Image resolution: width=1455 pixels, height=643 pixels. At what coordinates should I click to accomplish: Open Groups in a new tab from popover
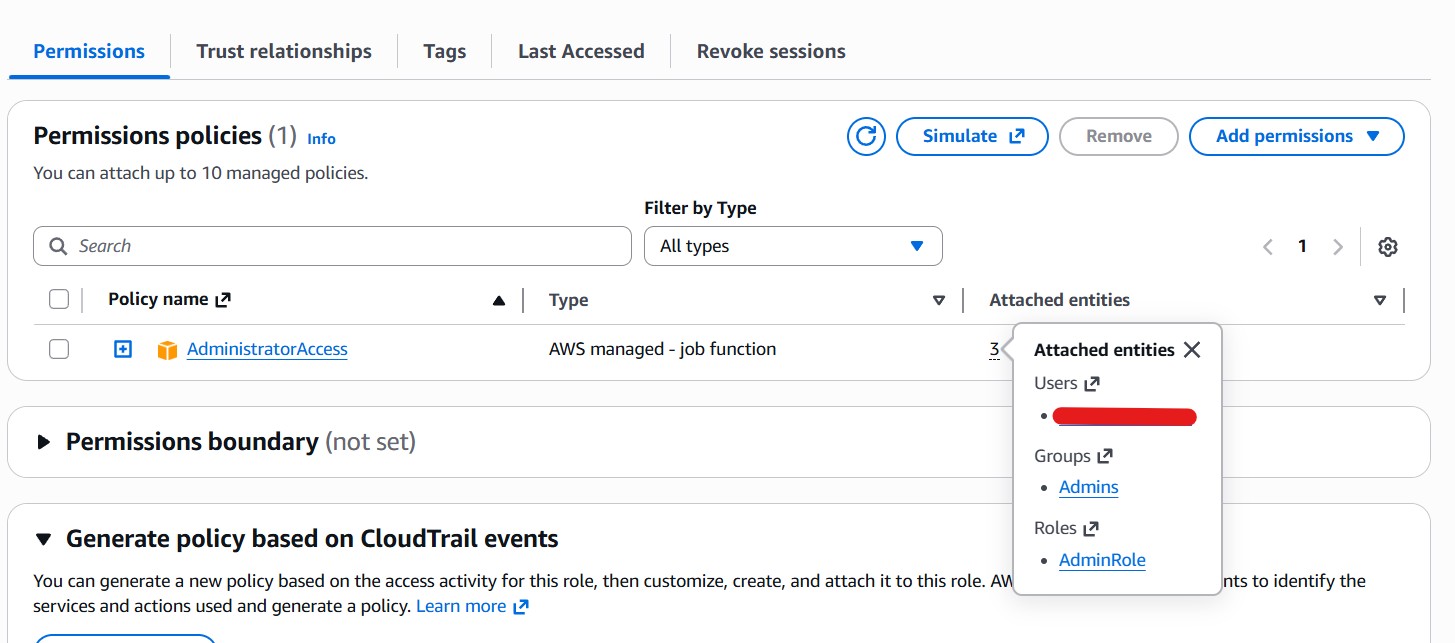pos(1103,455)
